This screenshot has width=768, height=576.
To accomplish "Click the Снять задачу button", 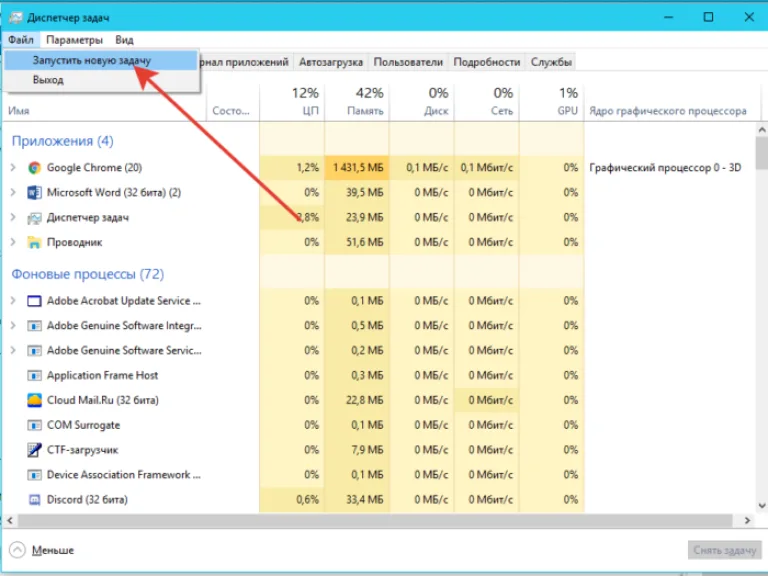I will point(724,550).
